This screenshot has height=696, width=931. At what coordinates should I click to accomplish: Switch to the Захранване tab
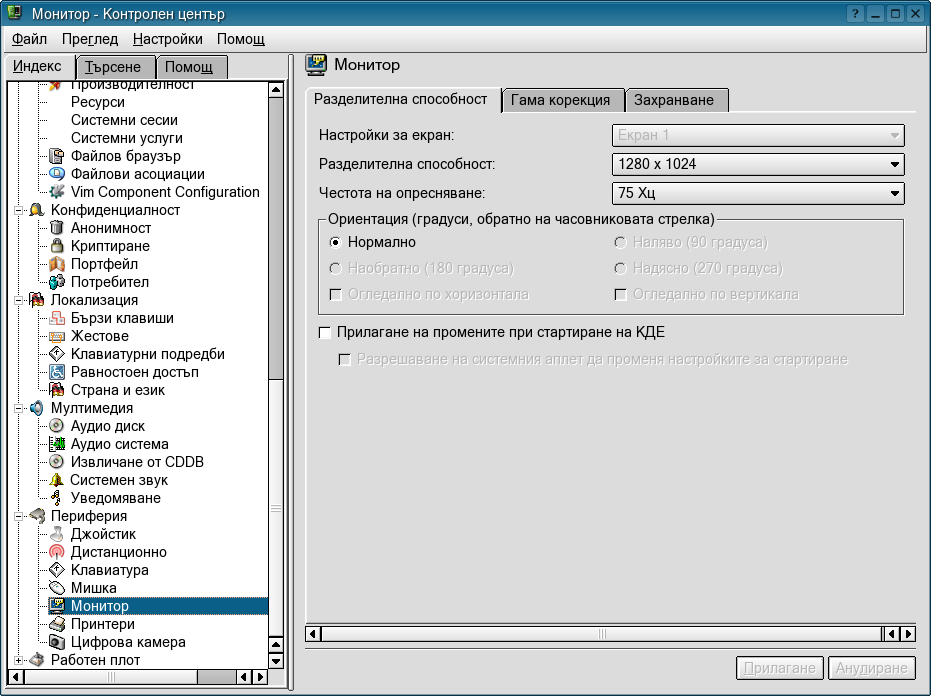(x=675, y=100)
